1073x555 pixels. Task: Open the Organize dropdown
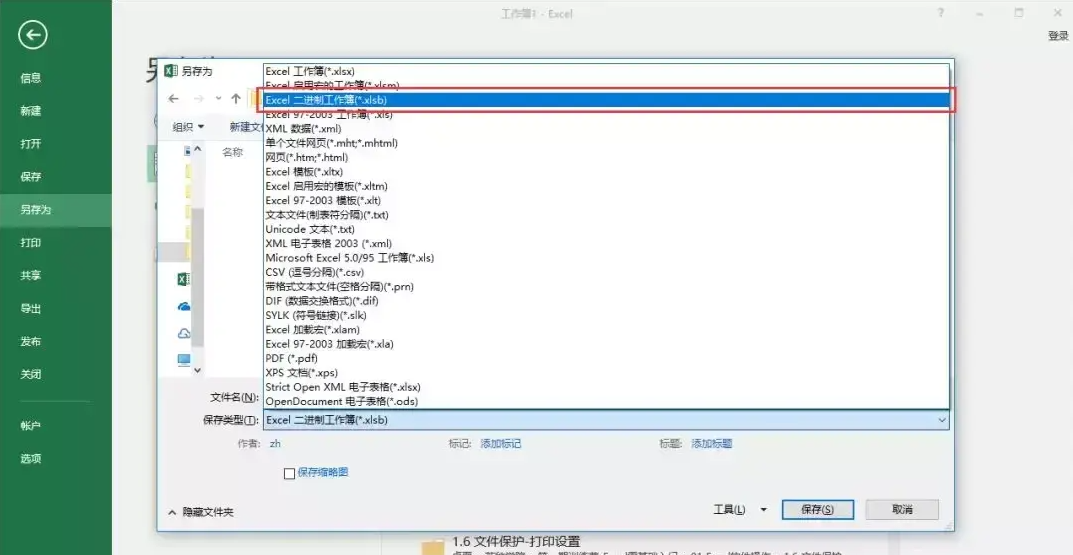click(x=188, y=127)
